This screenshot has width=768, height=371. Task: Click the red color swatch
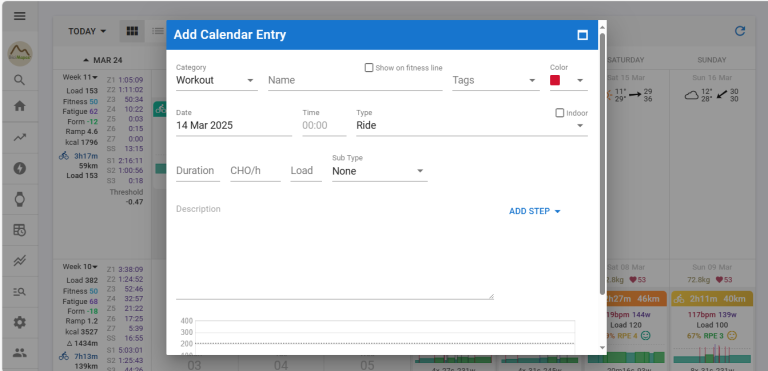point(555,80)
